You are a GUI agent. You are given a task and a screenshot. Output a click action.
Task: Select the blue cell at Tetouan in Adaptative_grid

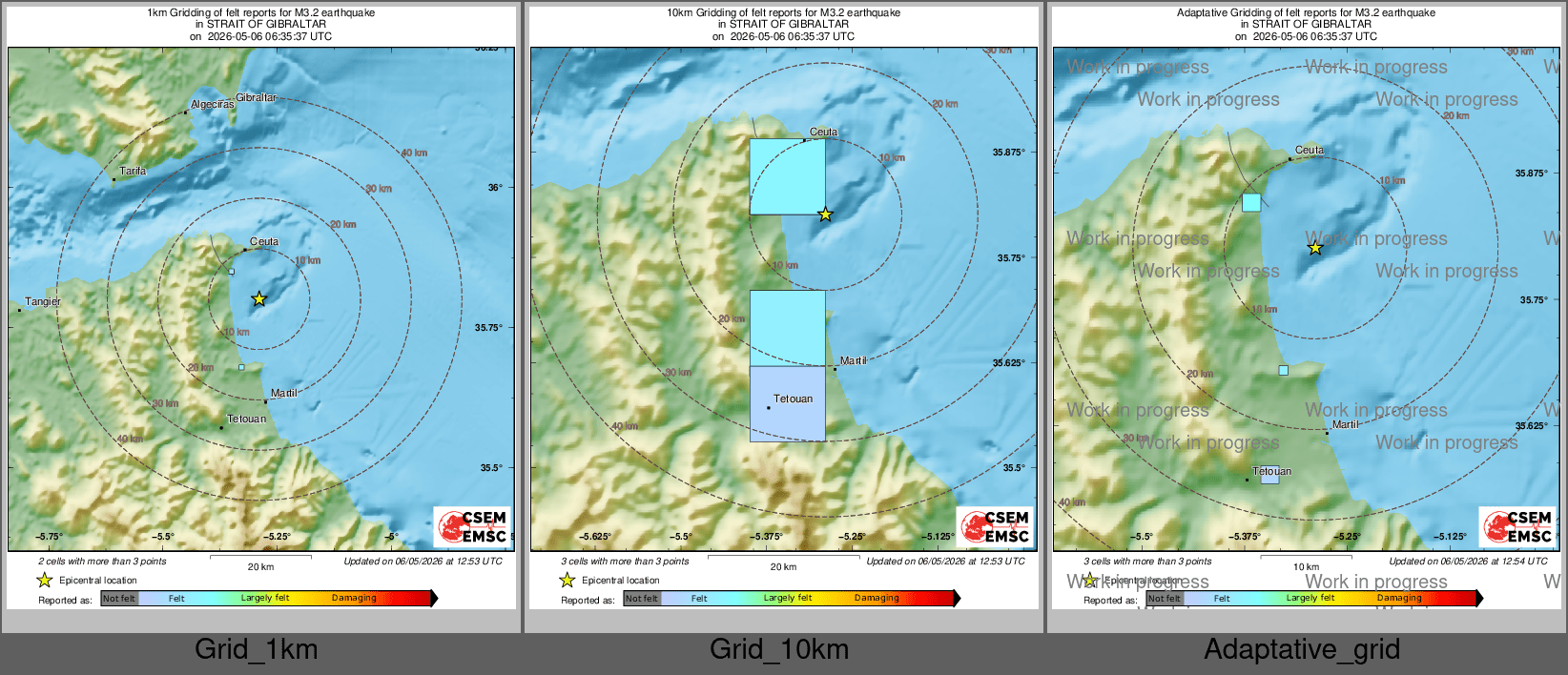(x=1269, y=475)
